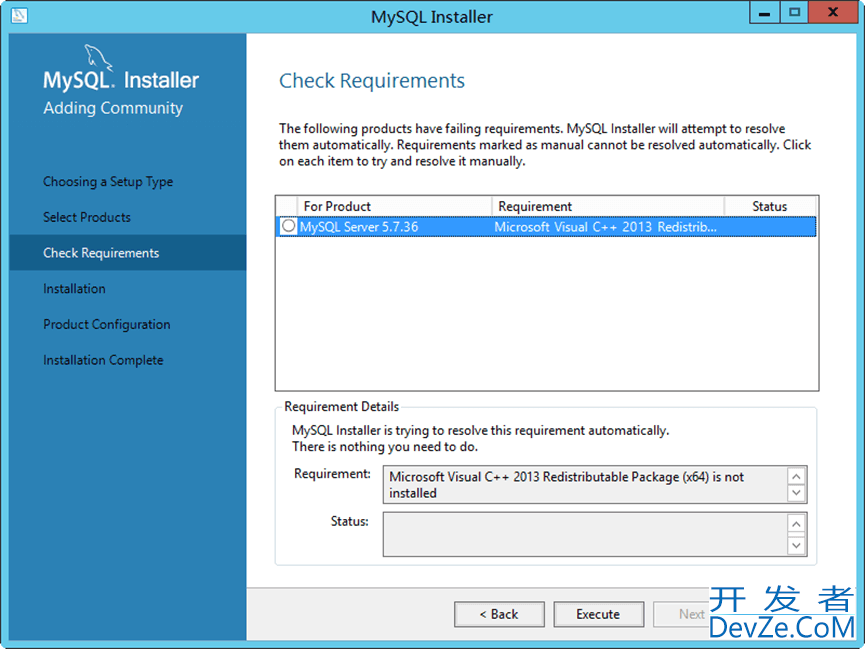This screenshot has height=649, width=865.
Task: Click the MySQL Server 5.7.36 product name
Action: point(359,227)
